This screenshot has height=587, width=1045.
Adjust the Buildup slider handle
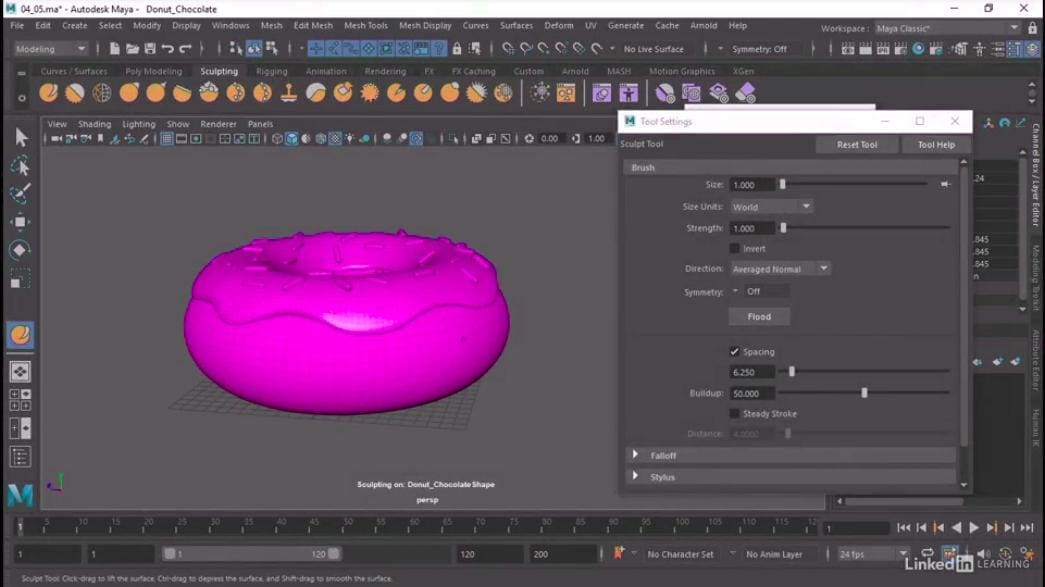[x=864, y=393]
